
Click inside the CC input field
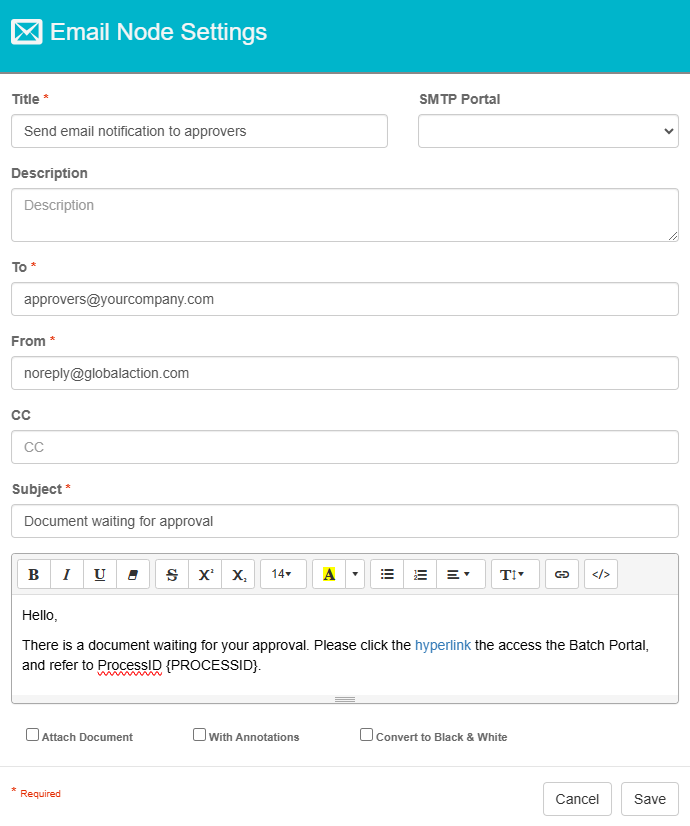[344, 447]
